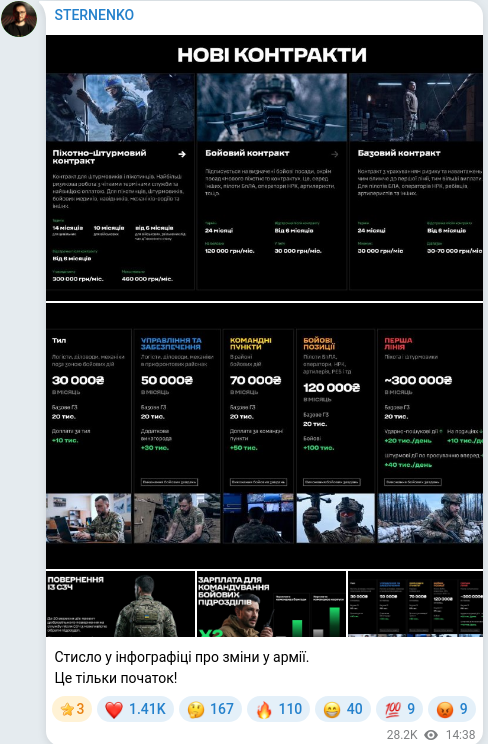
Task: Add thinking face reaction with 167
Action: pos(210,709)
